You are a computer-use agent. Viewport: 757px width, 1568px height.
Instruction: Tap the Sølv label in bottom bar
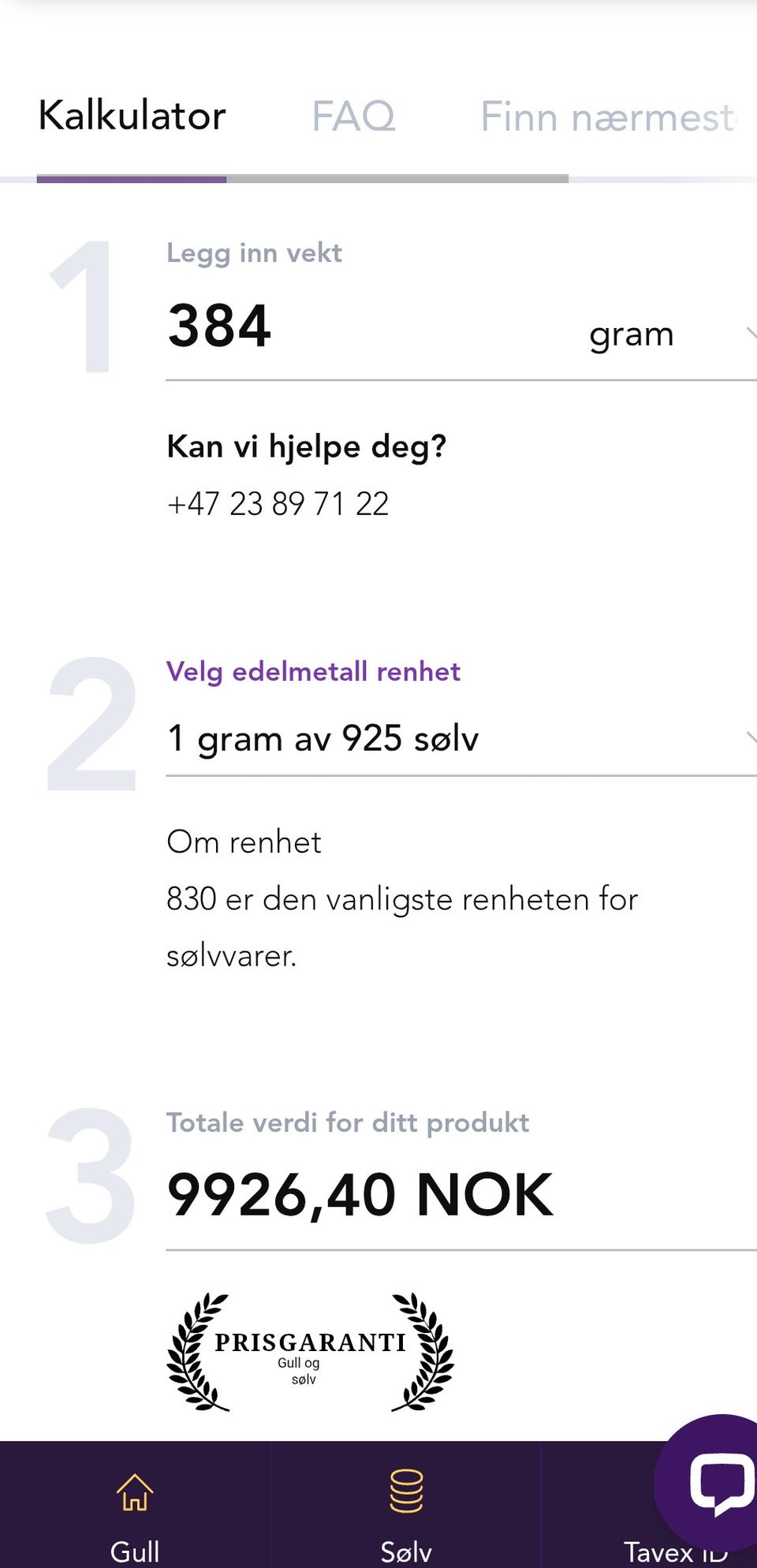point(406,1551)
